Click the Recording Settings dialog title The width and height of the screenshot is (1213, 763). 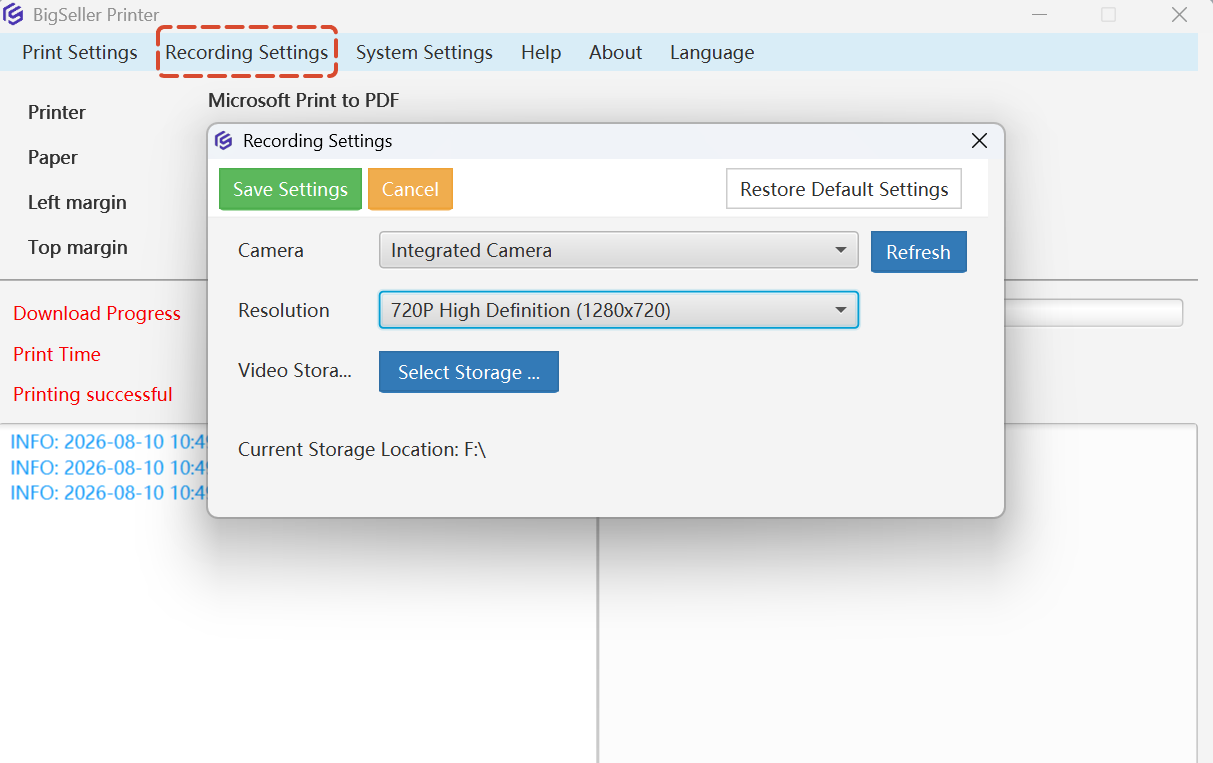point(318,141)
